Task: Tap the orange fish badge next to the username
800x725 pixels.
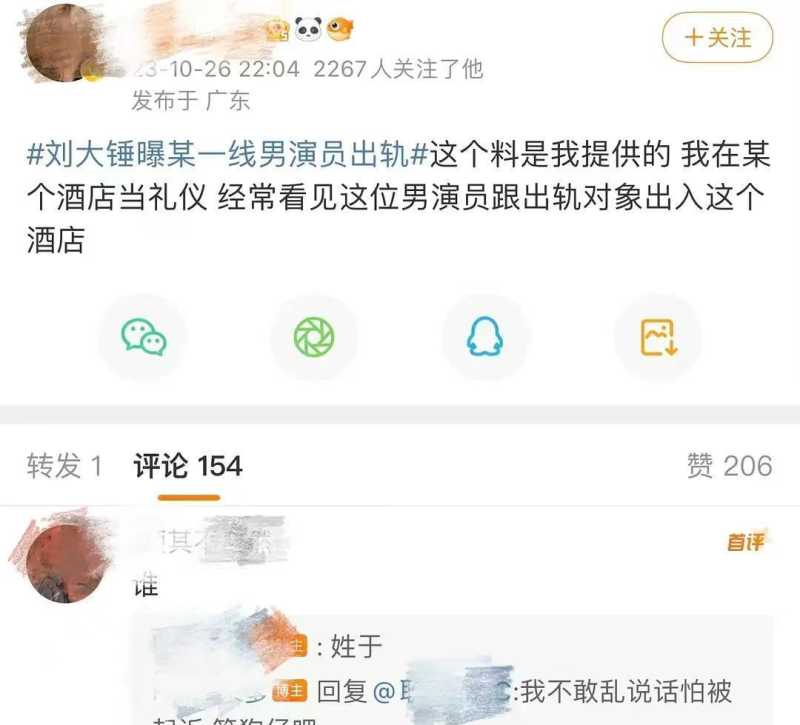Action: [x=340, y=29]
